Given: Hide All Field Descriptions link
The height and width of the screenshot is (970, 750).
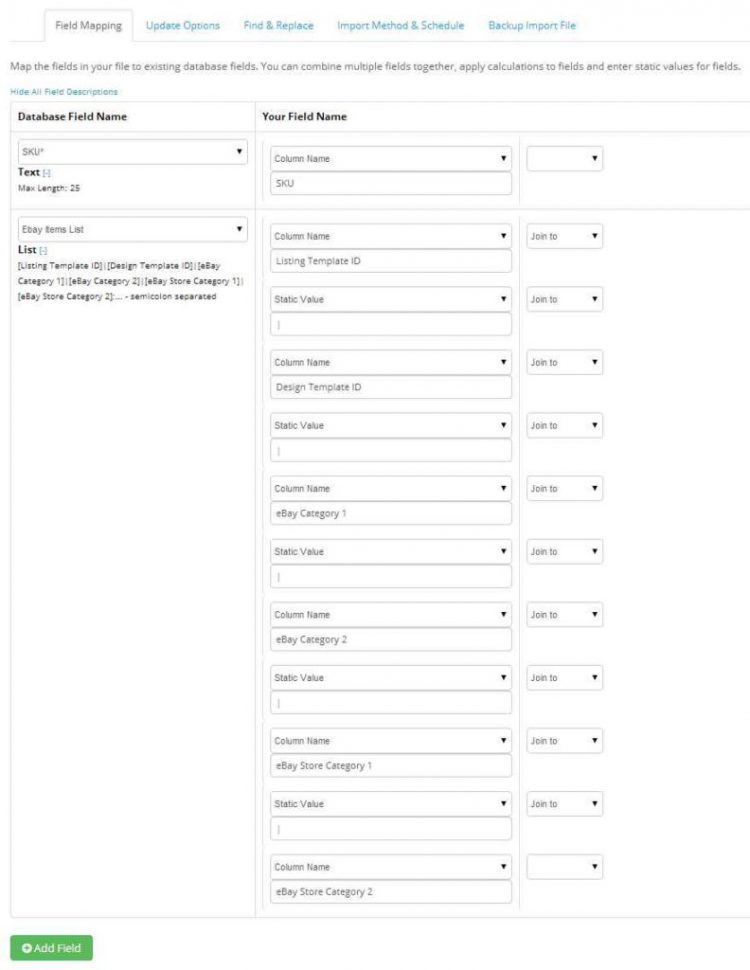Looking at the screenshot, I should click(x=63, y=92).
